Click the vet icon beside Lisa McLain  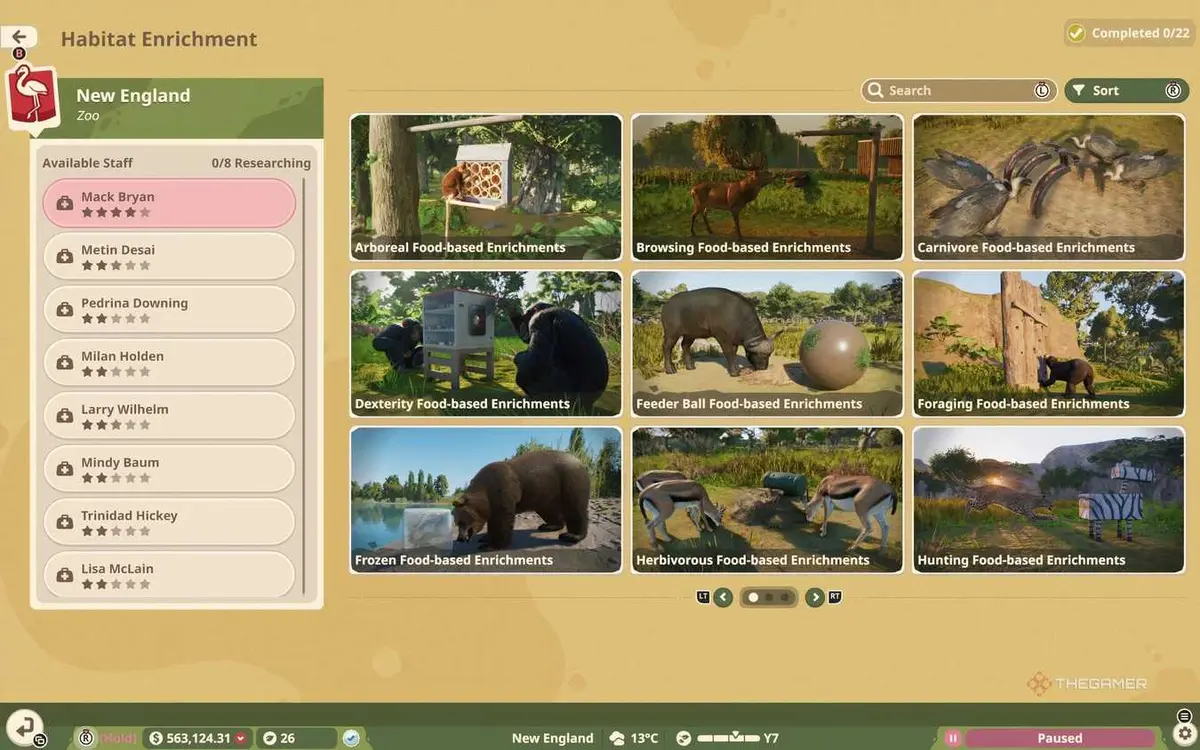click(65, 574)
